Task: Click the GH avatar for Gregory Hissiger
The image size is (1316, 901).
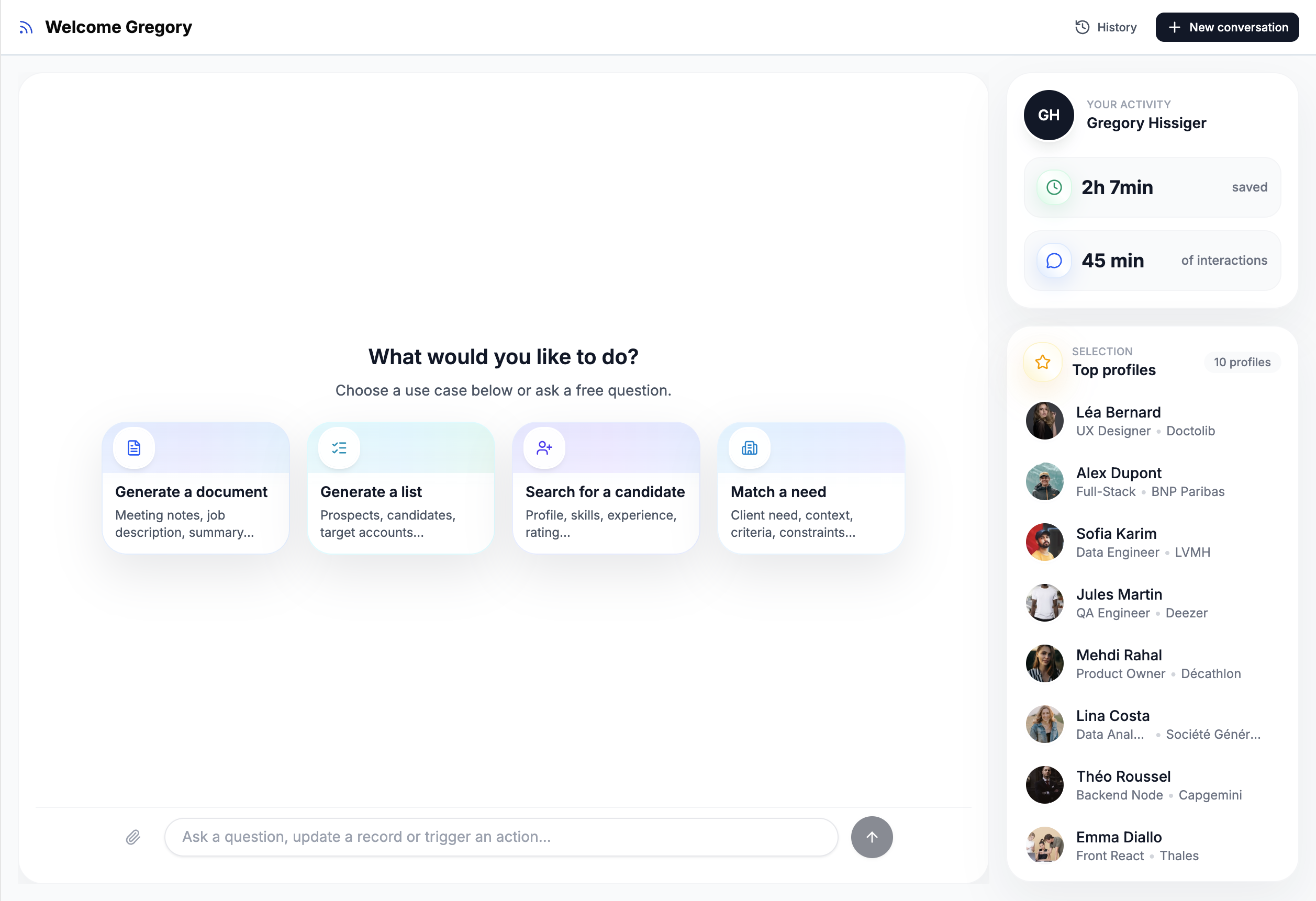Action: (1049, 115)
